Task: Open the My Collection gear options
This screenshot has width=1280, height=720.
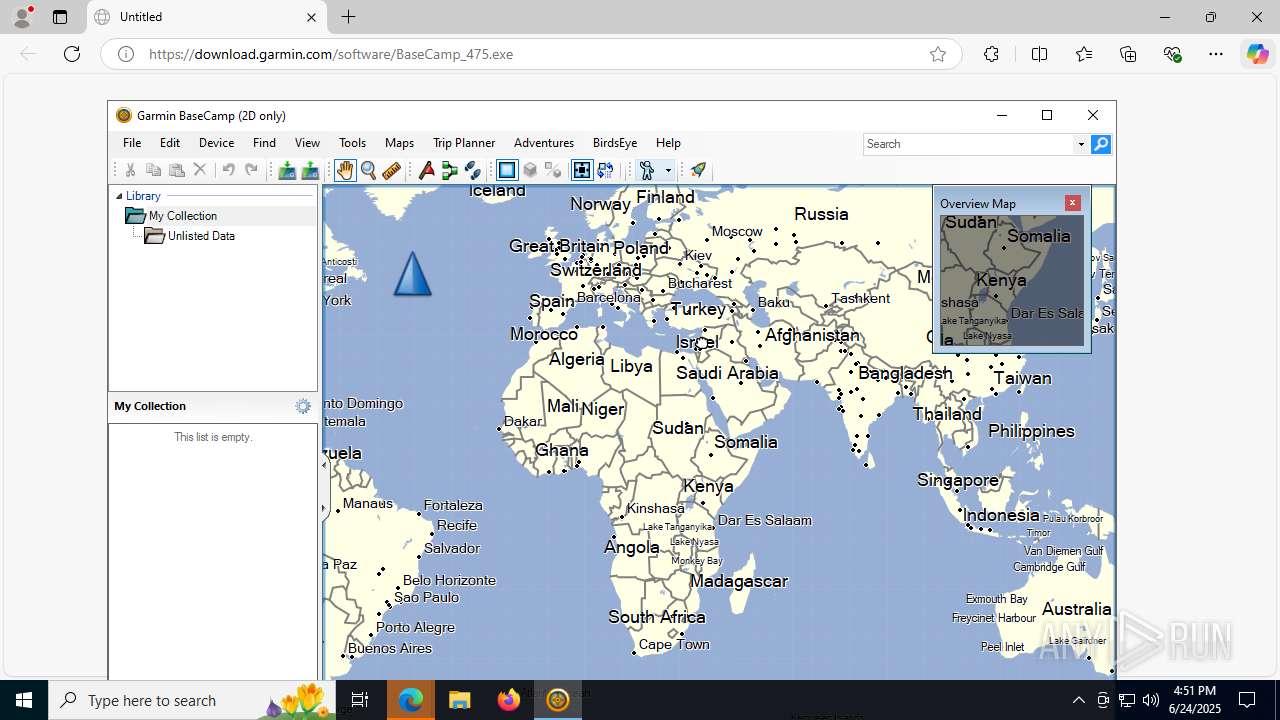Action: (x=303, y=406)
